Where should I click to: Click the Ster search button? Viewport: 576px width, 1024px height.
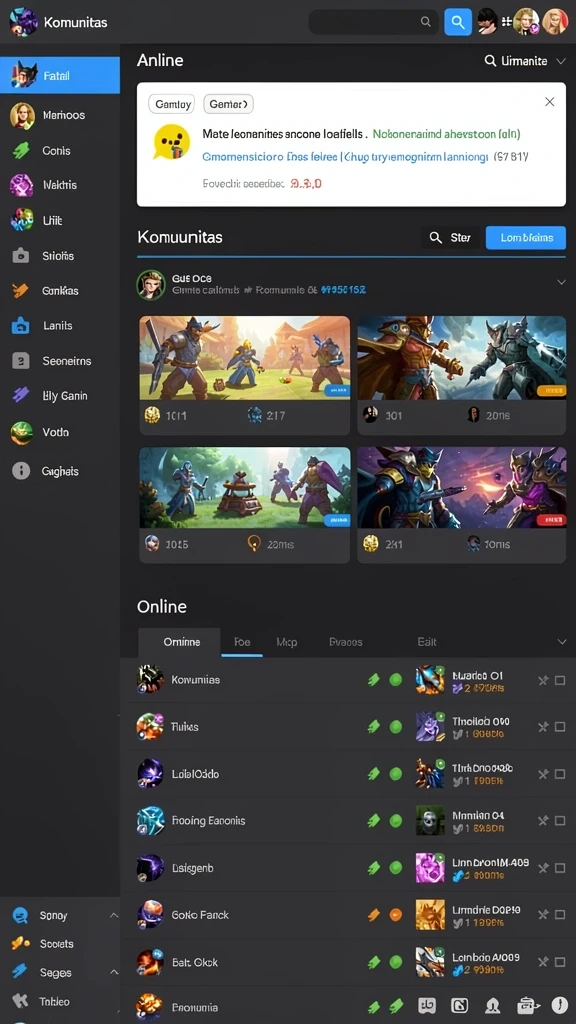click(x=451, y=238)
